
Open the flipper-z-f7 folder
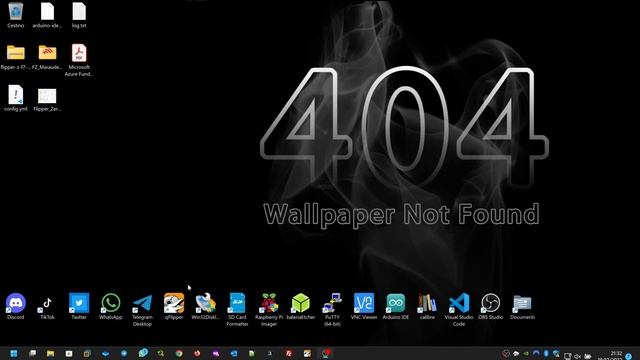coord(16,57)
